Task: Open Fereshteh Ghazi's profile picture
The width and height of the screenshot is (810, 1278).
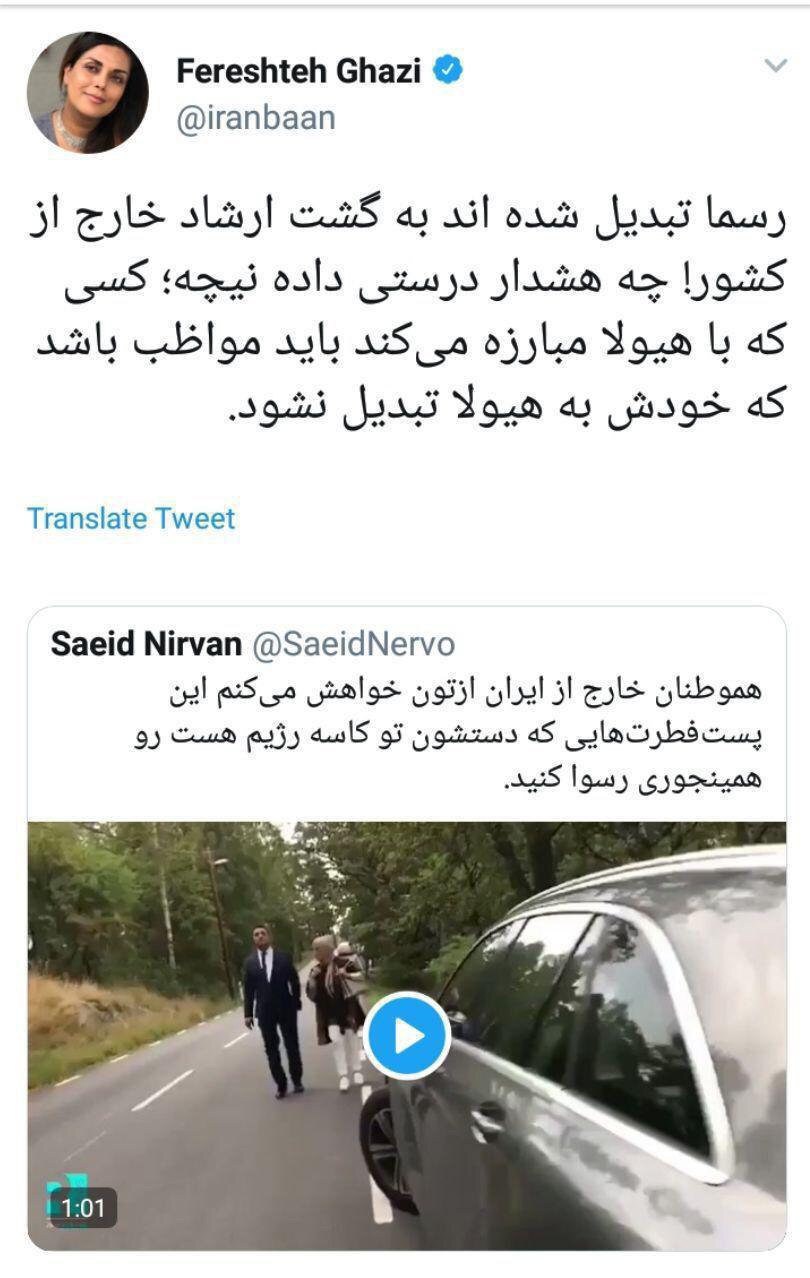Action: click(x=88, y=92)
